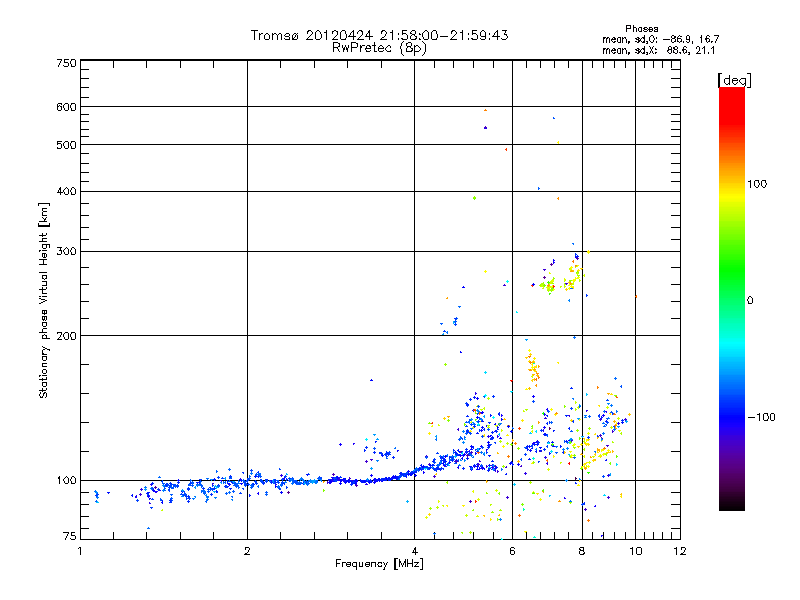Pick the black bottom of the phase colorbar

[732, 504]
